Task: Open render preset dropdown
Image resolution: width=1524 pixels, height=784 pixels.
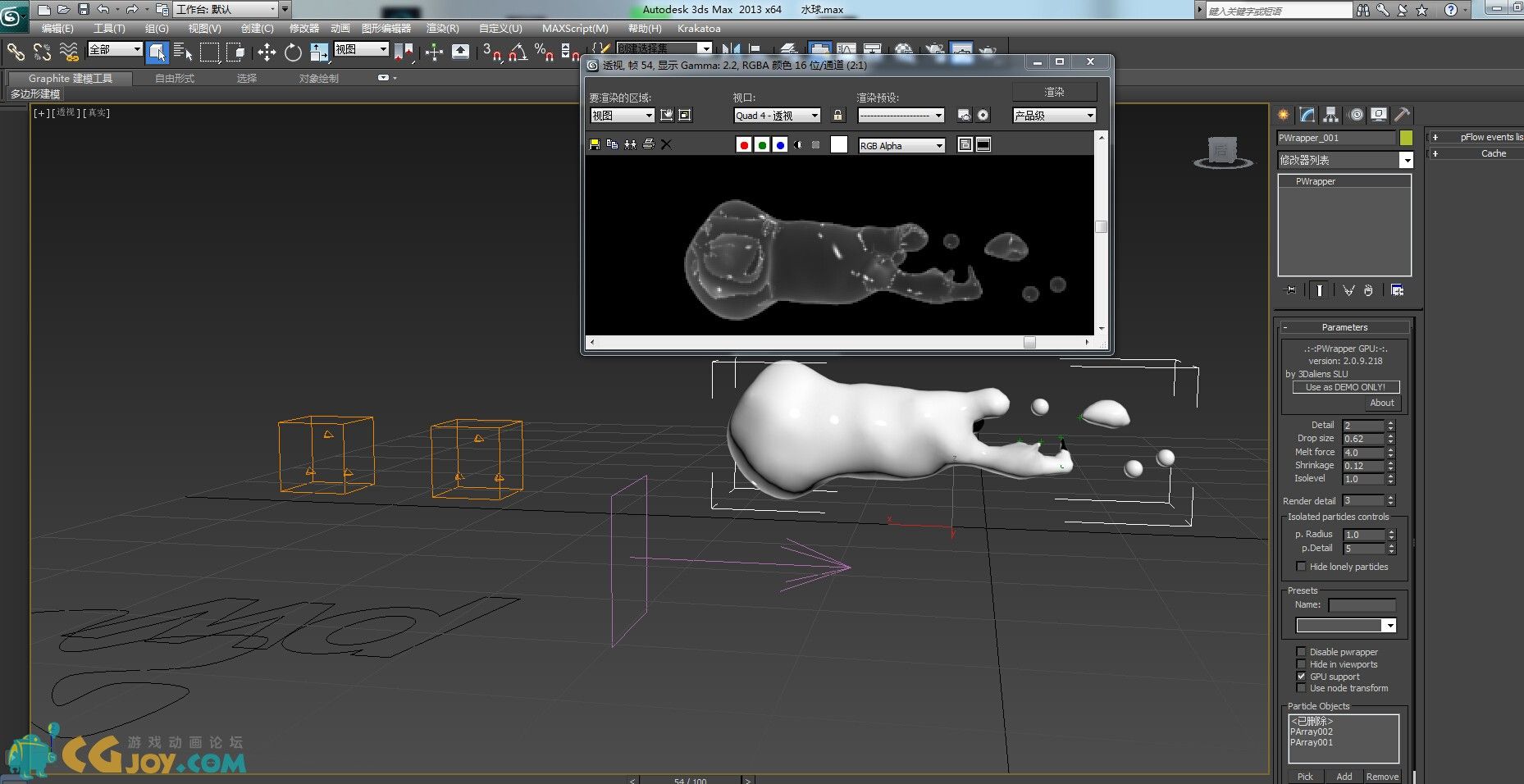Action: [901, 116]
